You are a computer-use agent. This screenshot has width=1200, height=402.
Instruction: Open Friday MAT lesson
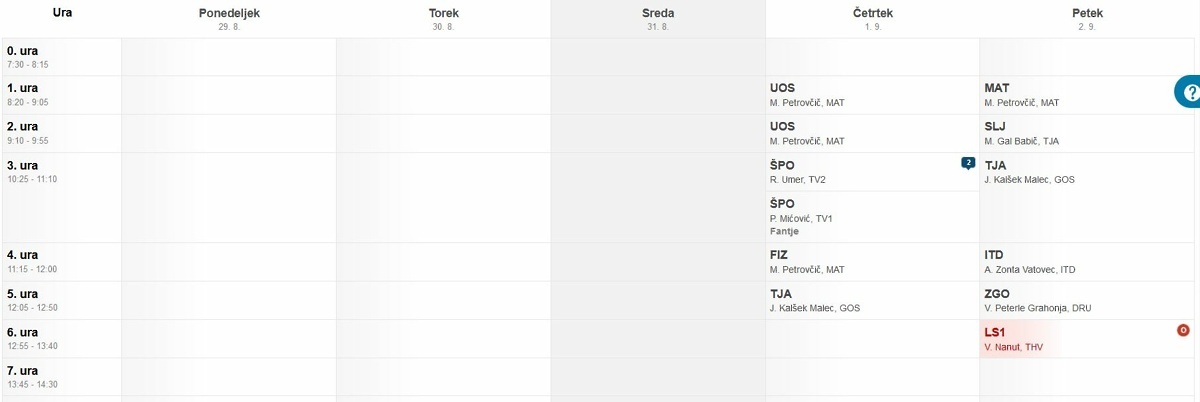coord(1090,95)
